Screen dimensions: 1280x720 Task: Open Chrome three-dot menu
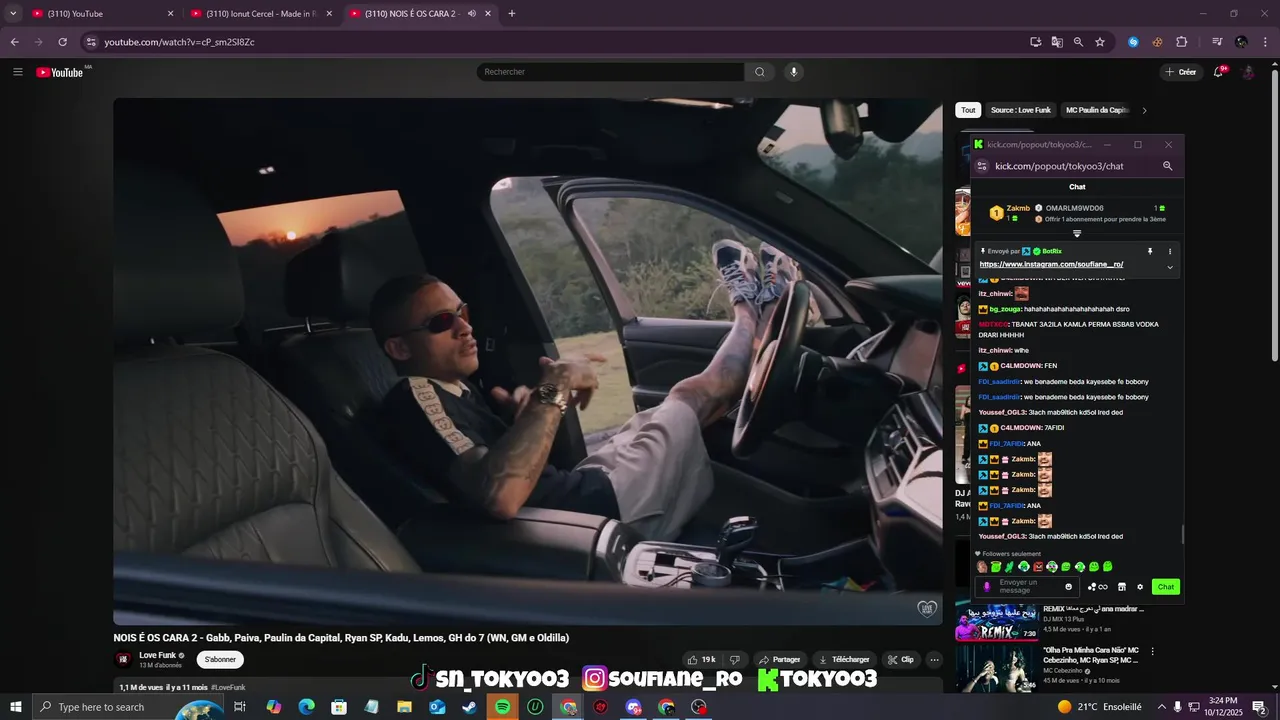[1265, 42]
